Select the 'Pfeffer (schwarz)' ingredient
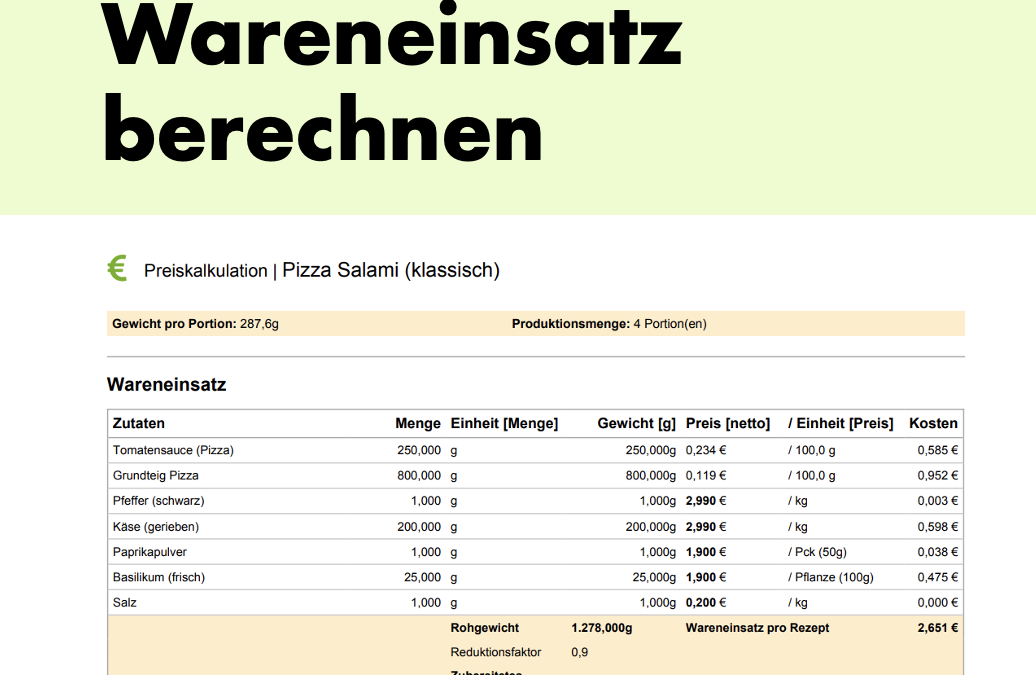The height and width of the screenshot is (675, 1036). (159, 501)
